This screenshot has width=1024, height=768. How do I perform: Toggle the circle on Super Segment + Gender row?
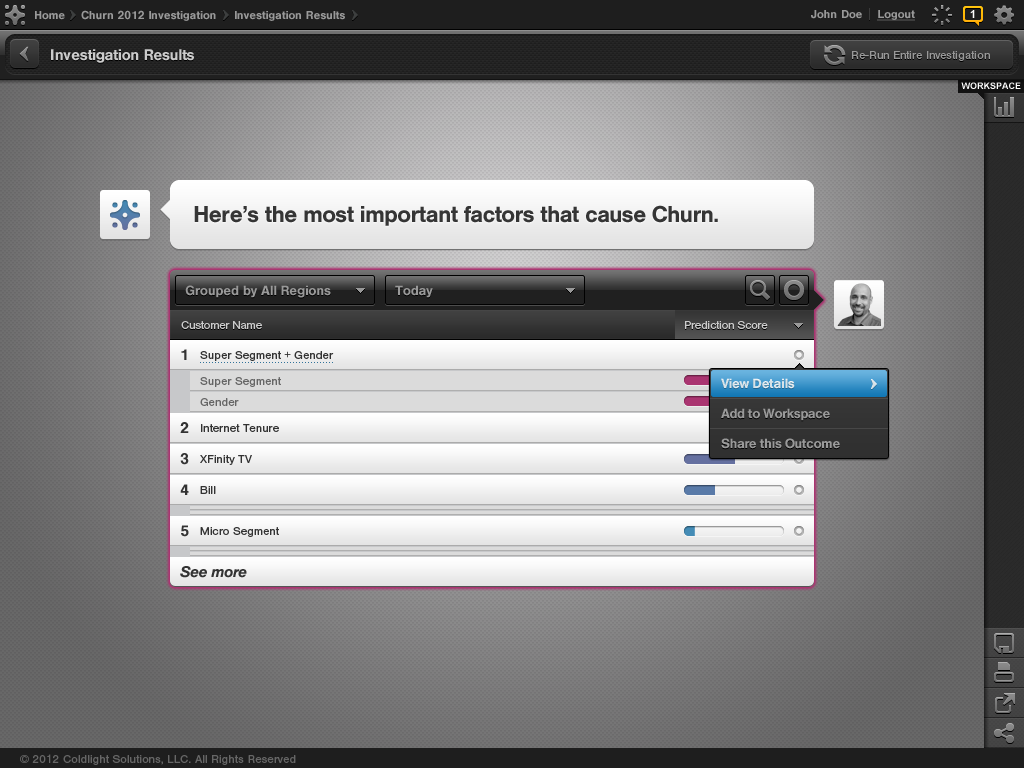point(798,355)
